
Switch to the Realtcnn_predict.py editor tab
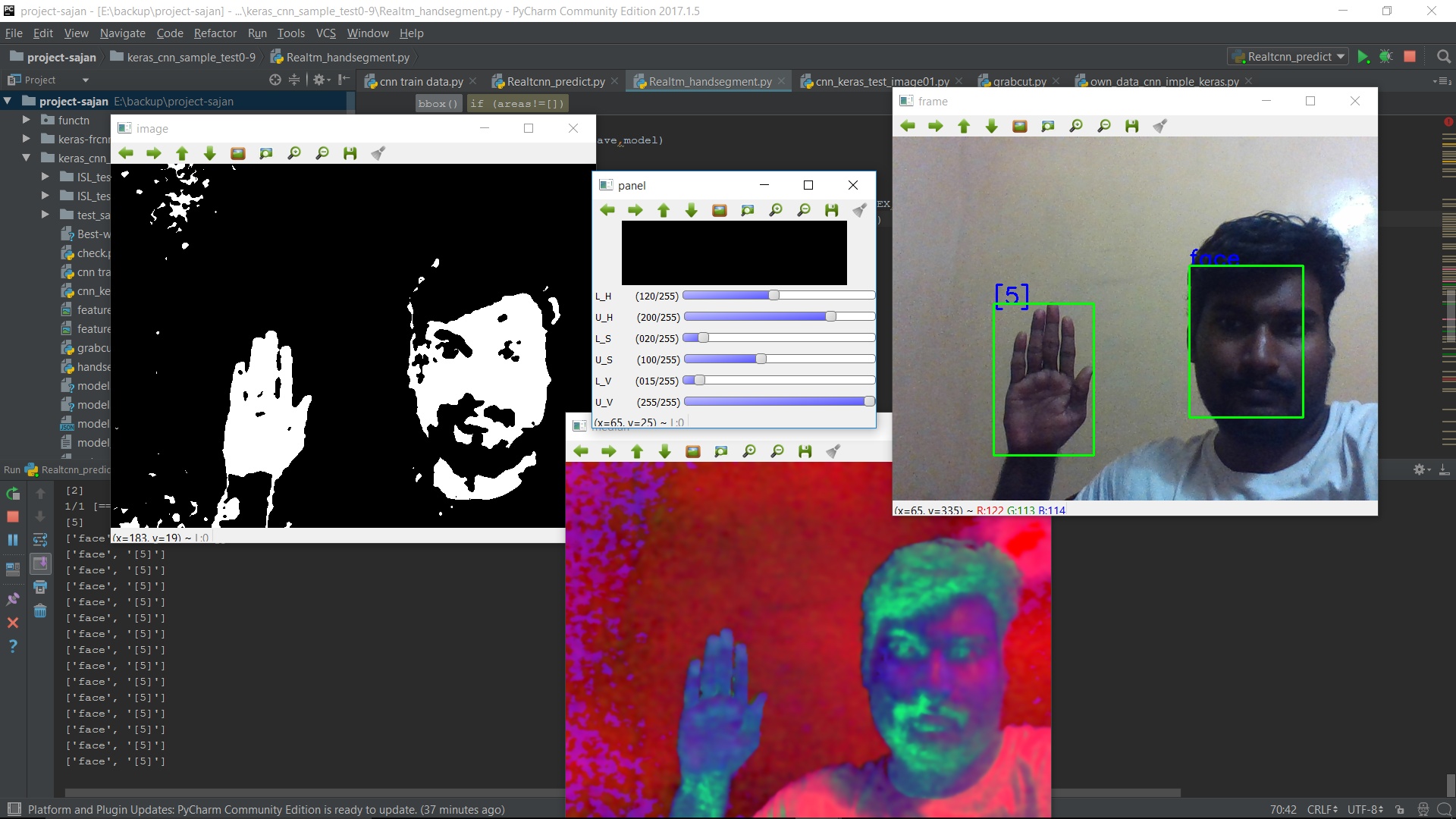click(555, 81)
